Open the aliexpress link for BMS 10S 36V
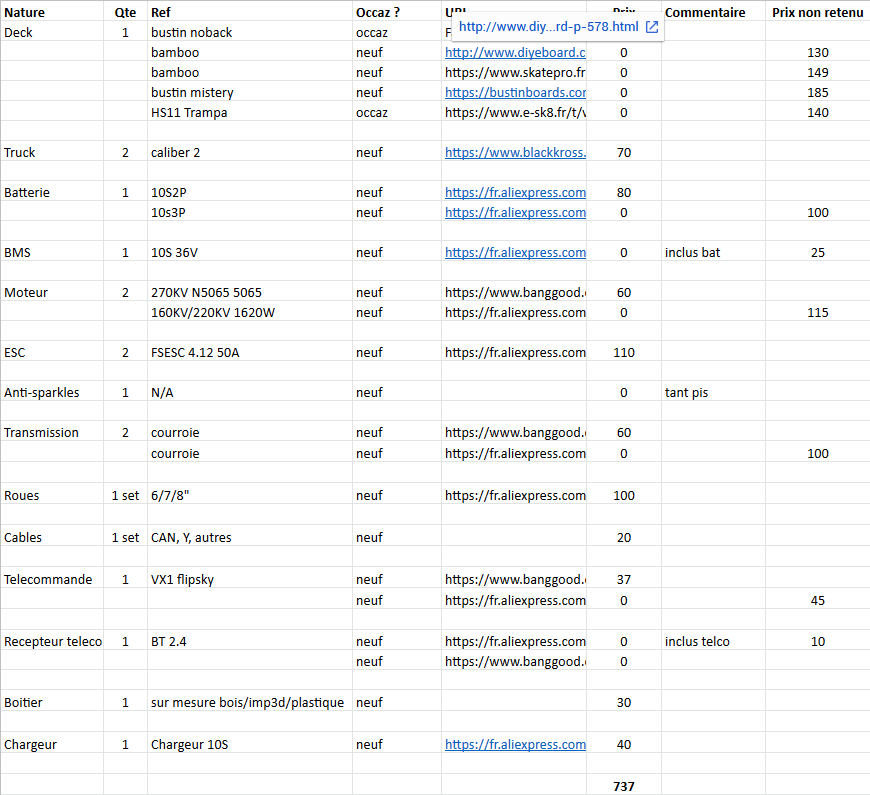The width and height of the screenshot is (870, 795). click(x=515, y=252)
